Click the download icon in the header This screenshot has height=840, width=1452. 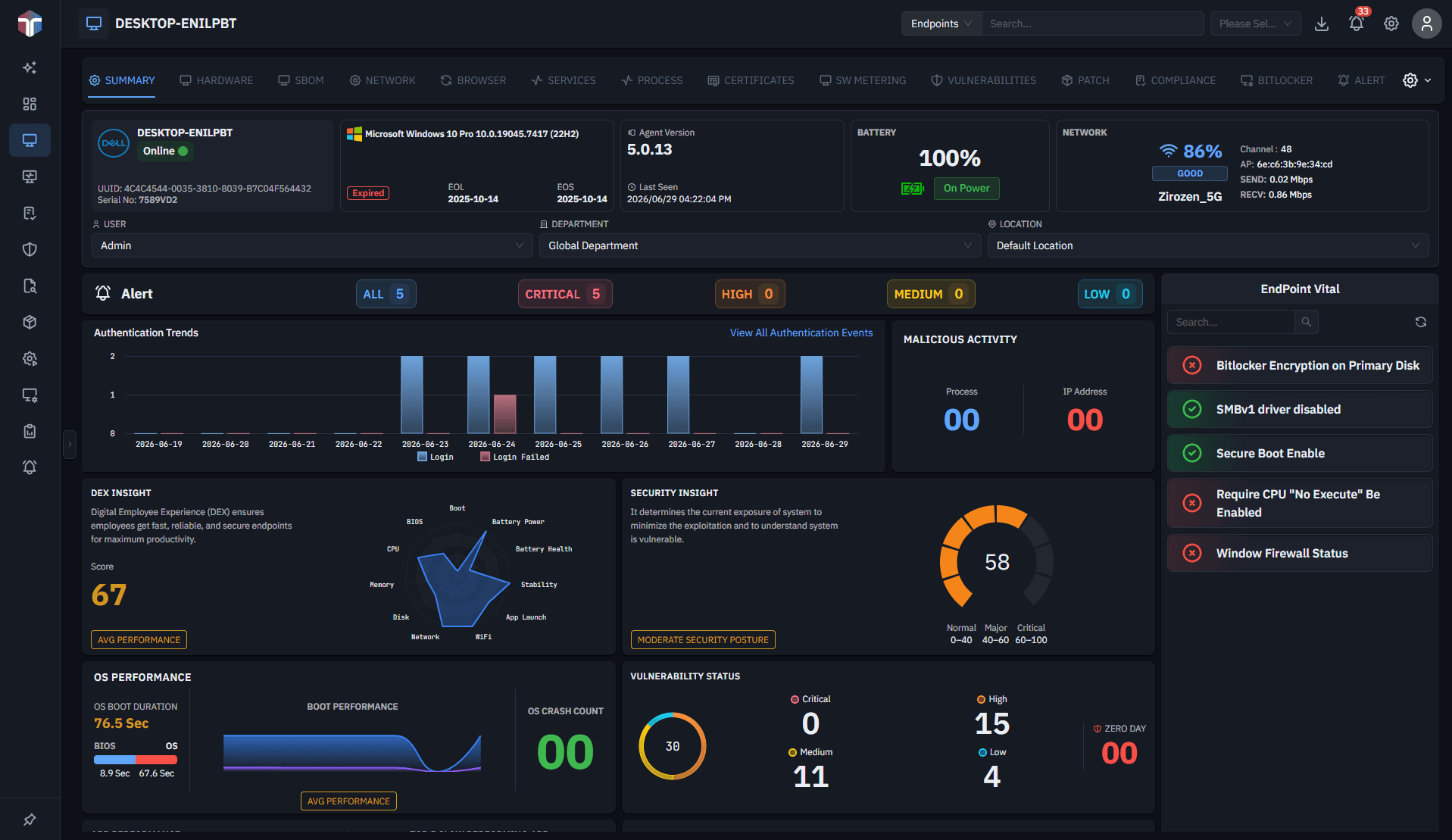point(1322,23)
